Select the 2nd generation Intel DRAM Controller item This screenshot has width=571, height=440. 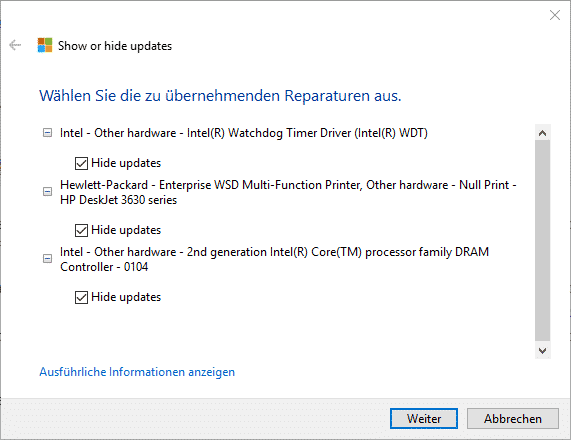click(275, 259)
